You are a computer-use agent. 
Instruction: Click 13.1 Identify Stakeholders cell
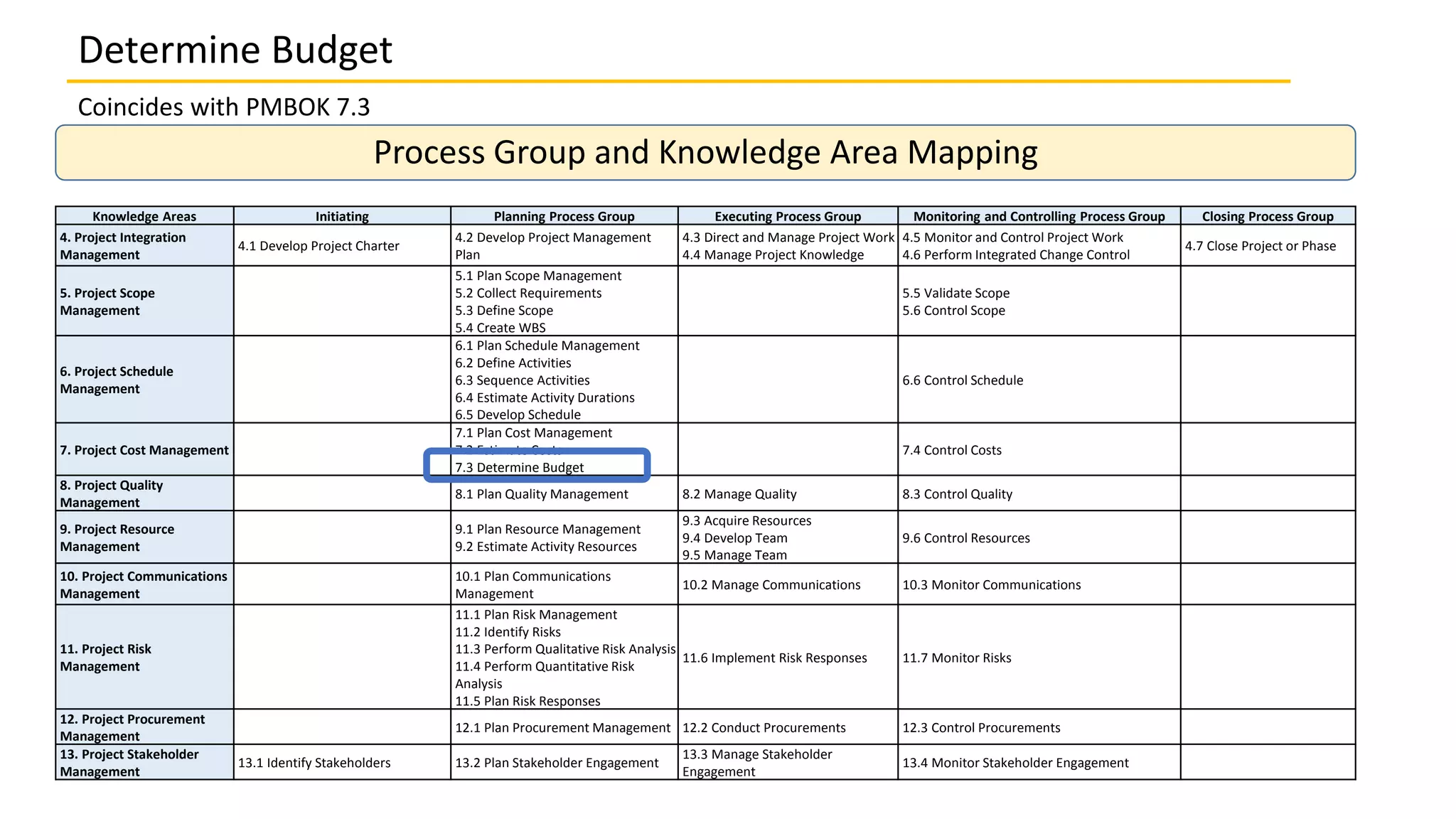click(314, 763)
